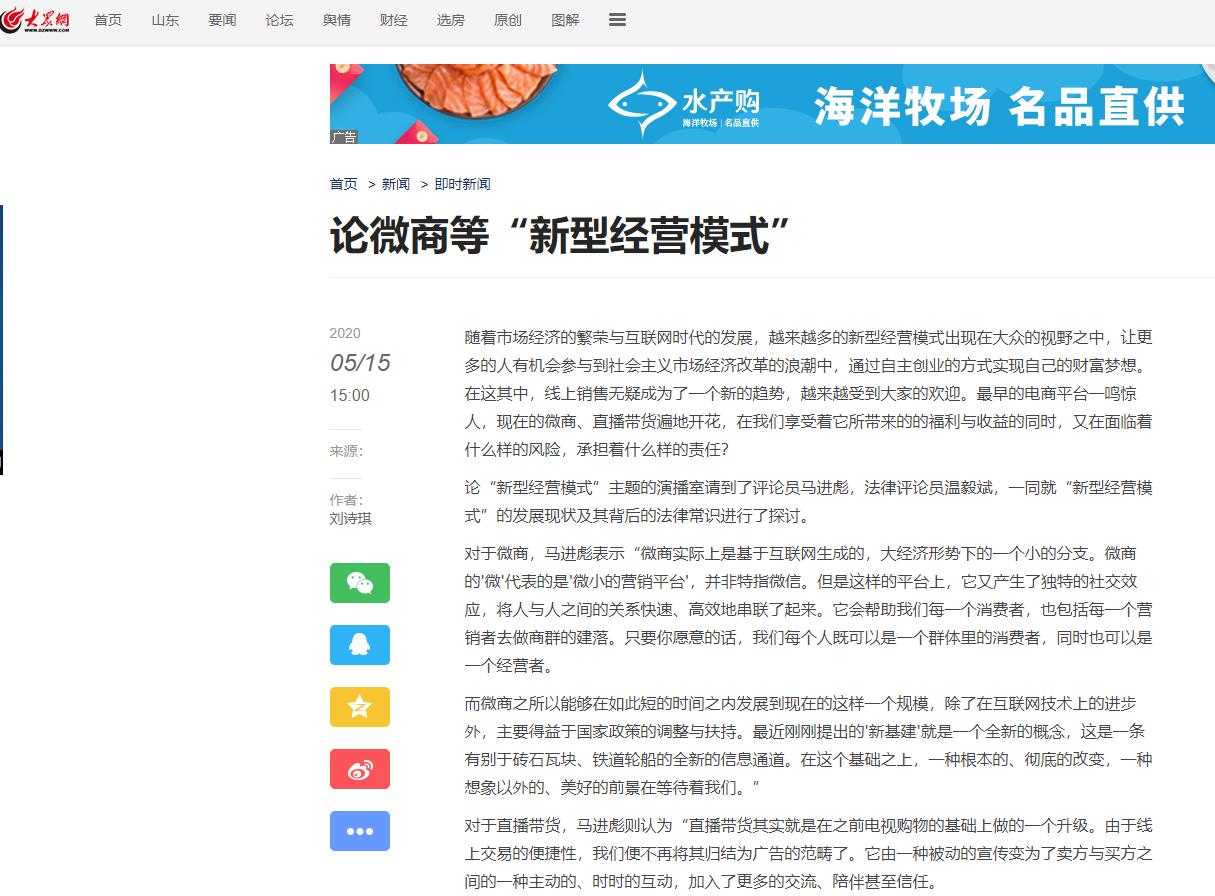Go to the 要闻 section
Screen dimensions: 1215x896
tap(222, 20)
